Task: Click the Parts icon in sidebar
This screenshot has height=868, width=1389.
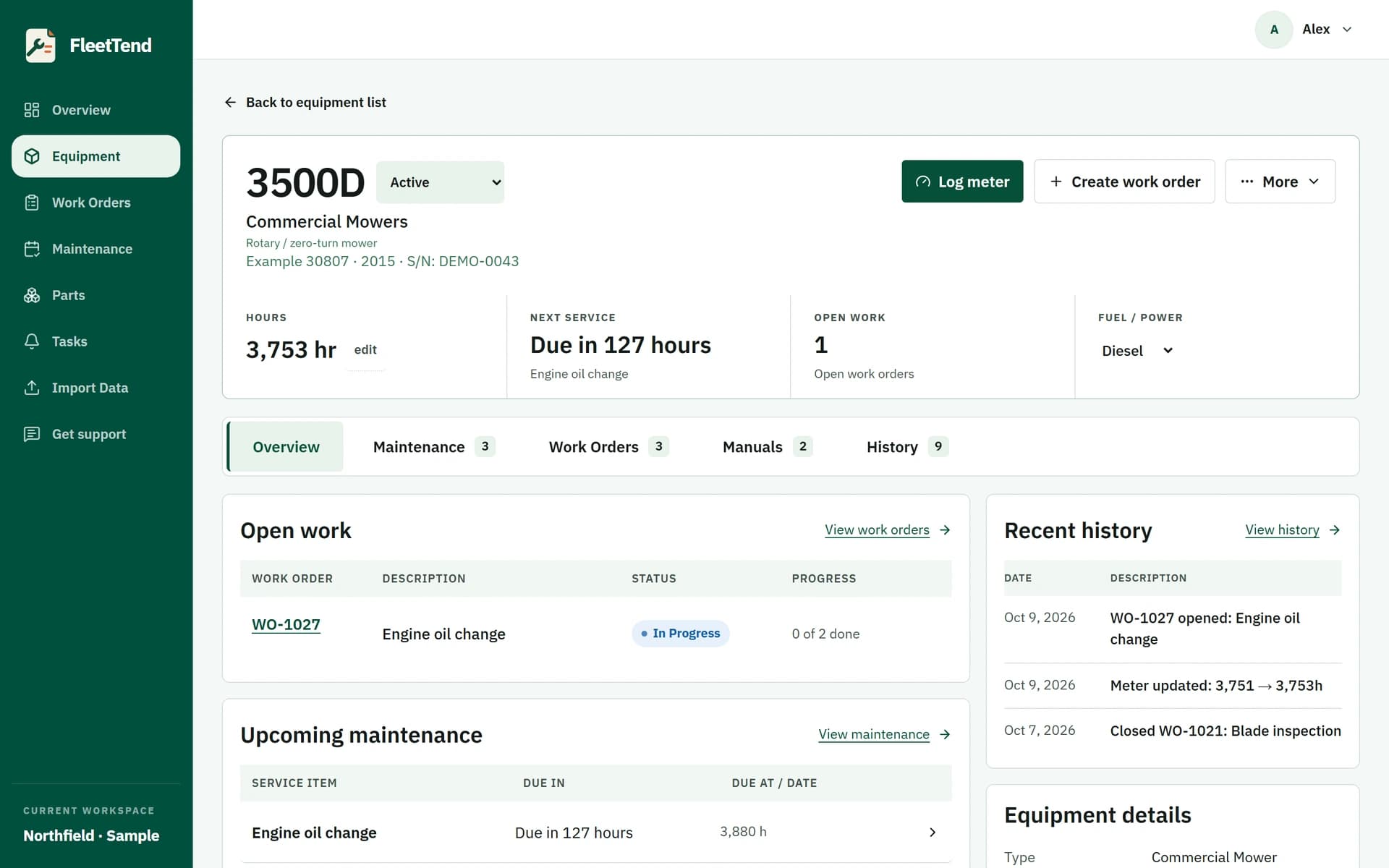Action: pos(32,295)
